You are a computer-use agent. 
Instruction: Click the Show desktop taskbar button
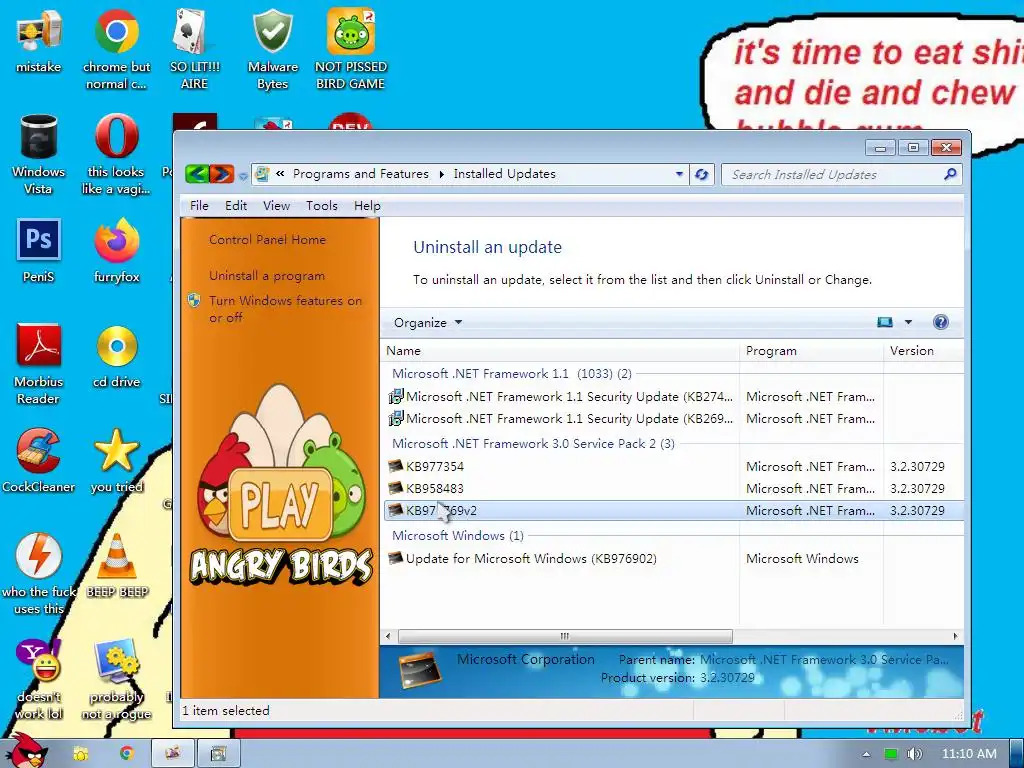pyautogui.click(x=1017, y=754)
